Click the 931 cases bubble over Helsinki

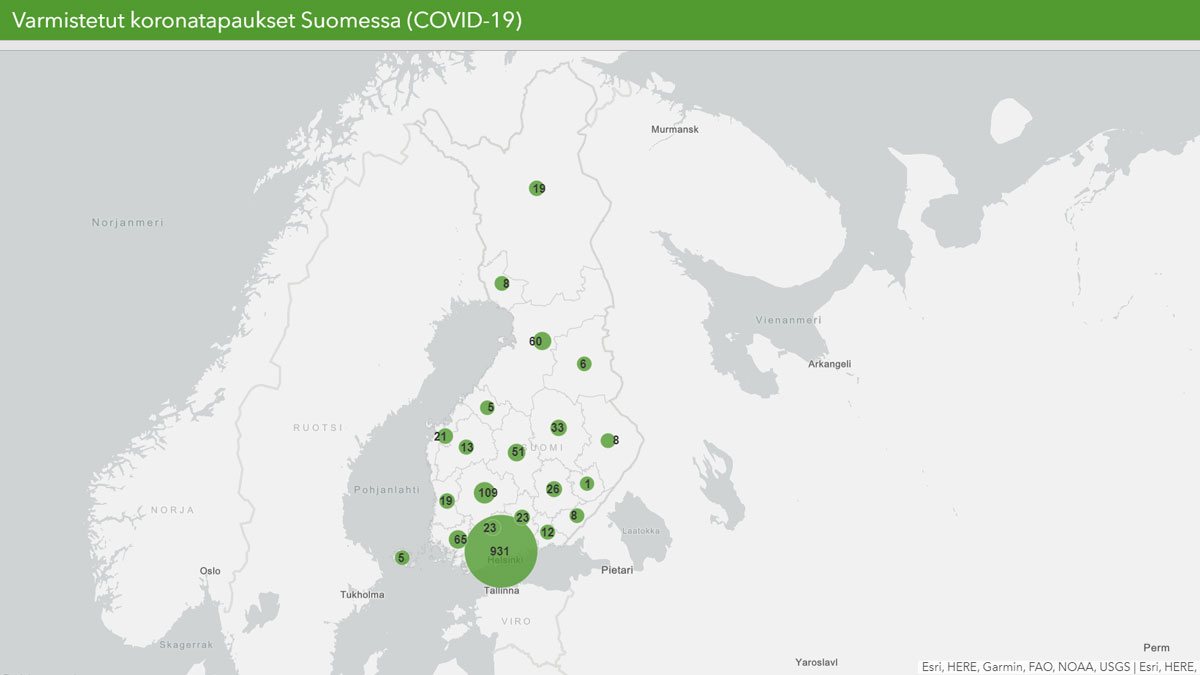[x=501, y=552]
